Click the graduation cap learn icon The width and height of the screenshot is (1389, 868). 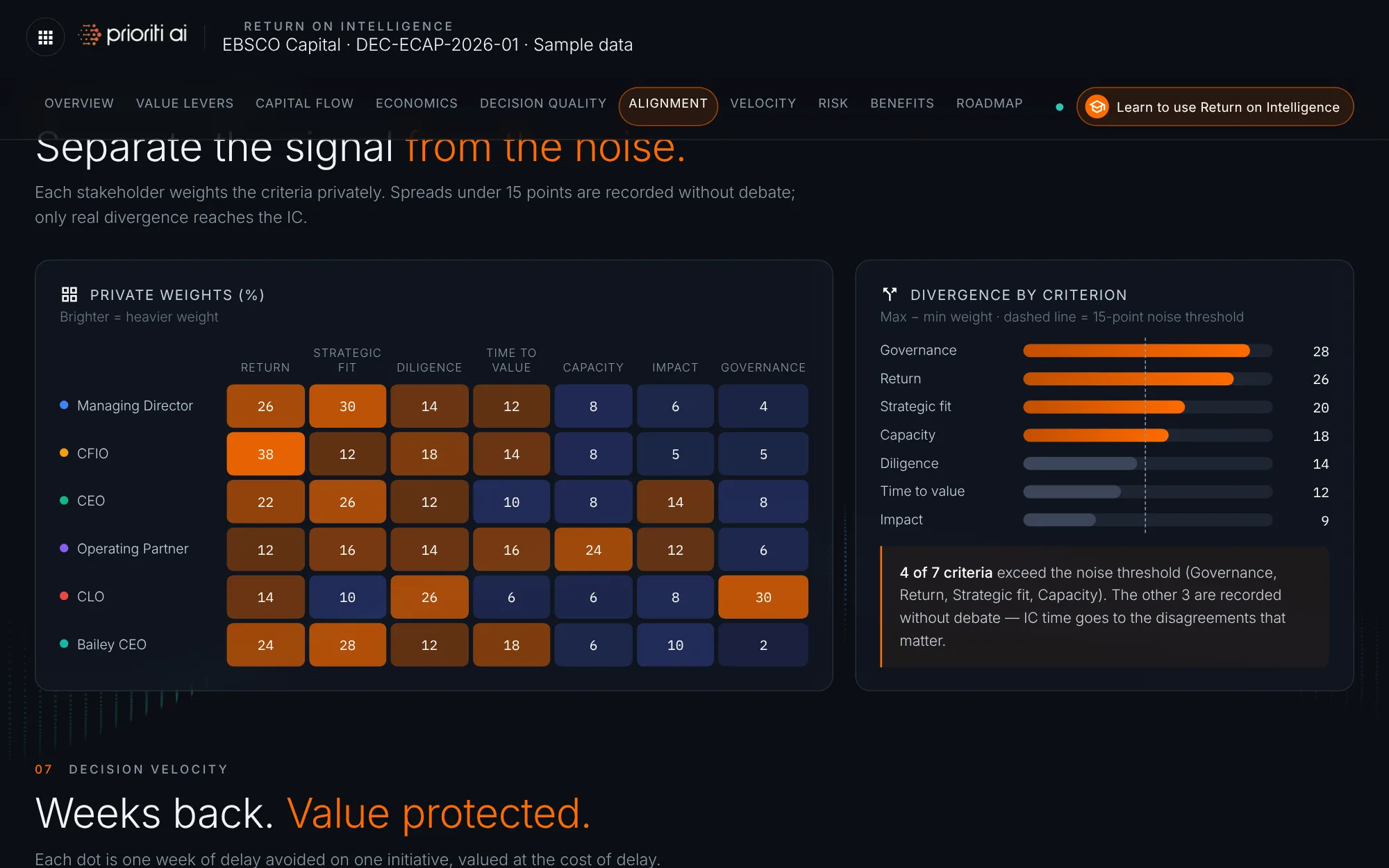click(1097, 107)
